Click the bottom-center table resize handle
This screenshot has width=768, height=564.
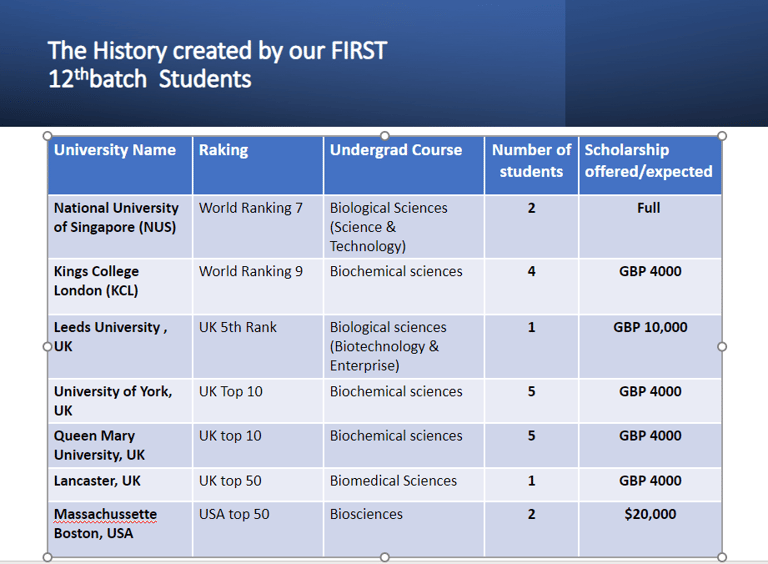pos(384,557)
